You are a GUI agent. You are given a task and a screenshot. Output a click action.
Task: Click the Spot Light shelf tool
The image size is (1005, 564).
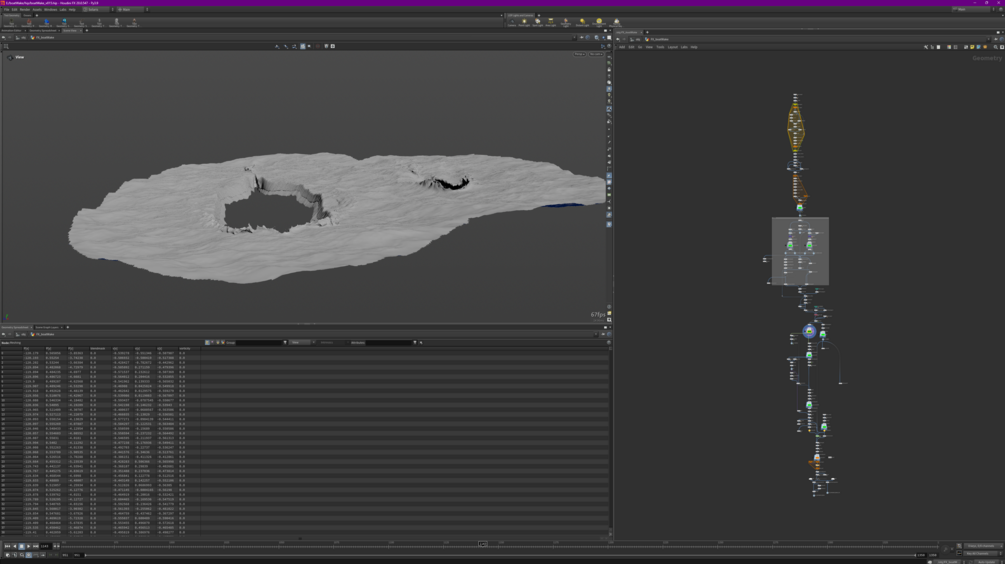538,23
